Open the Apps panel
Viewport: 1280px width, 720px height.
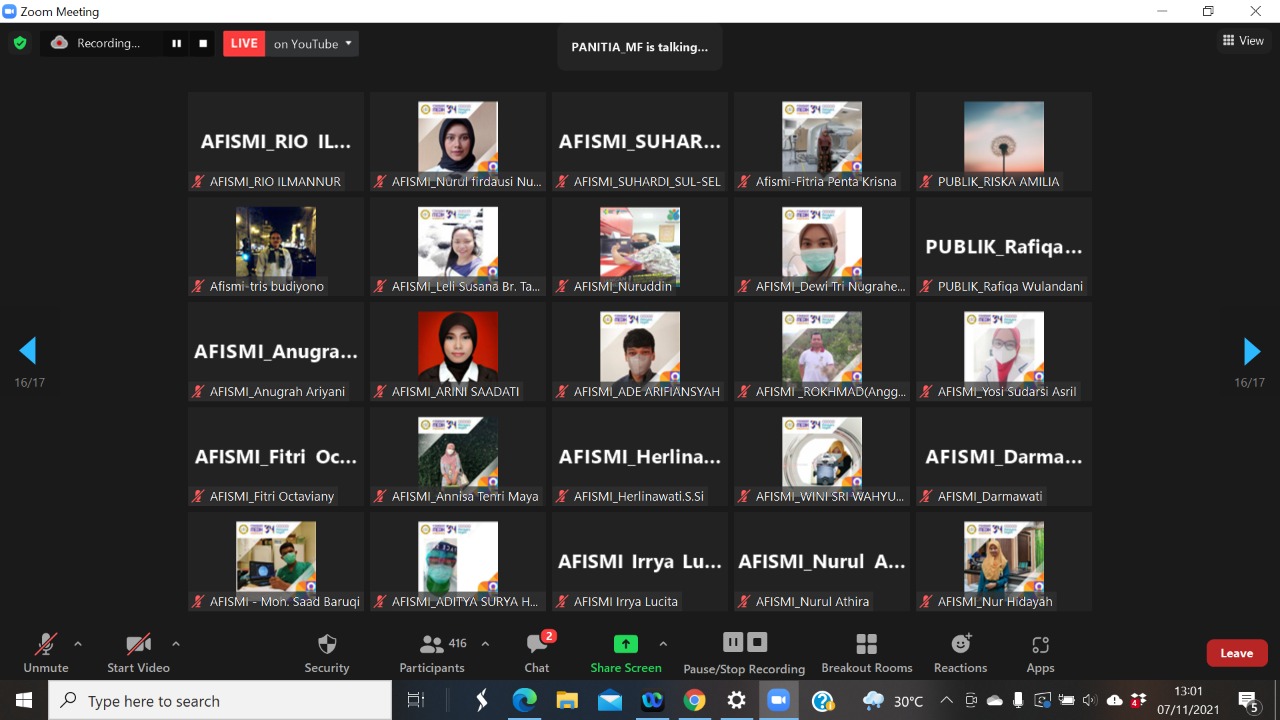click(1040, 653)
